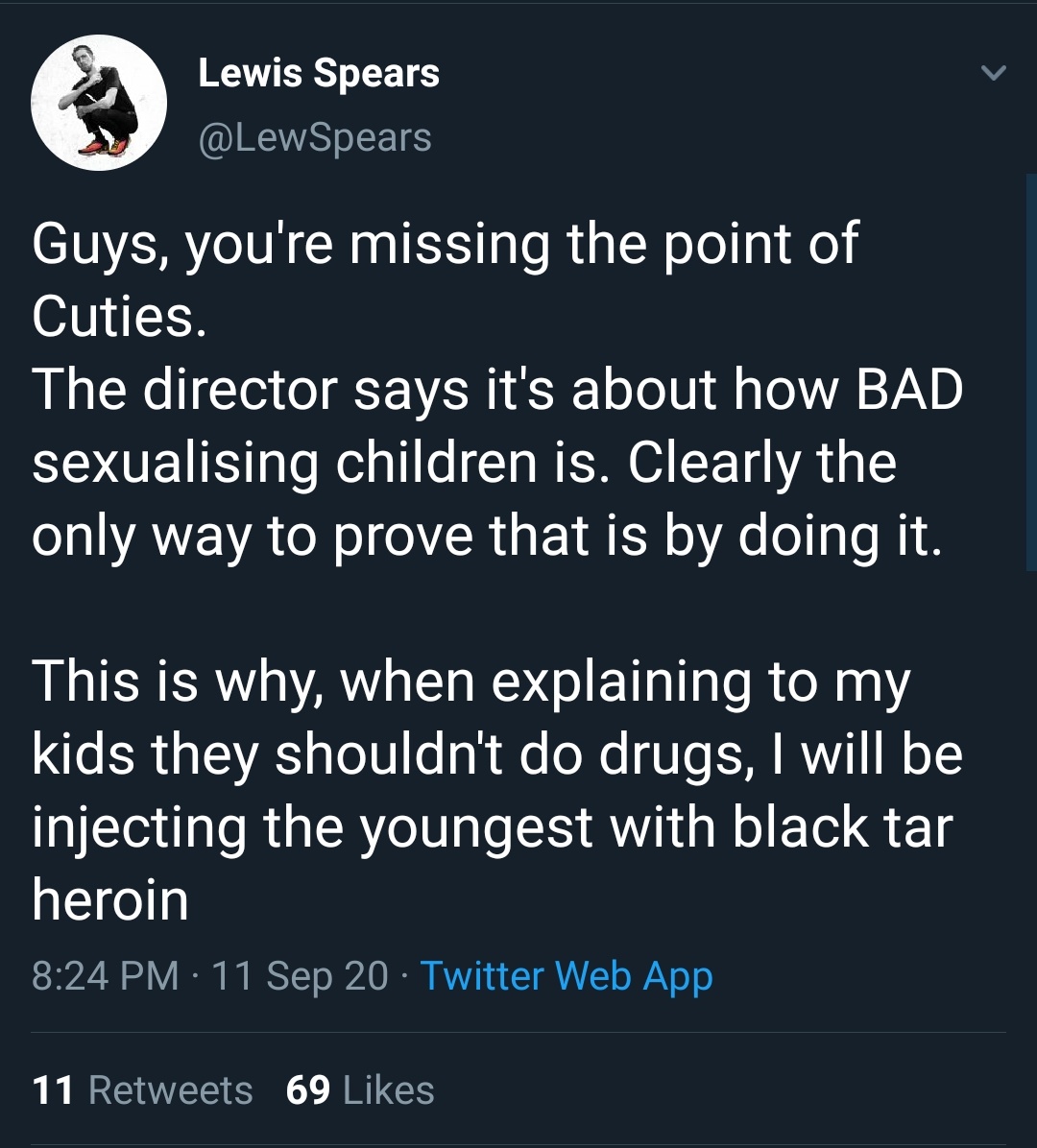Click the word injecting in the tweet
Screen dimensions: 1037x1148
point(139,826)
